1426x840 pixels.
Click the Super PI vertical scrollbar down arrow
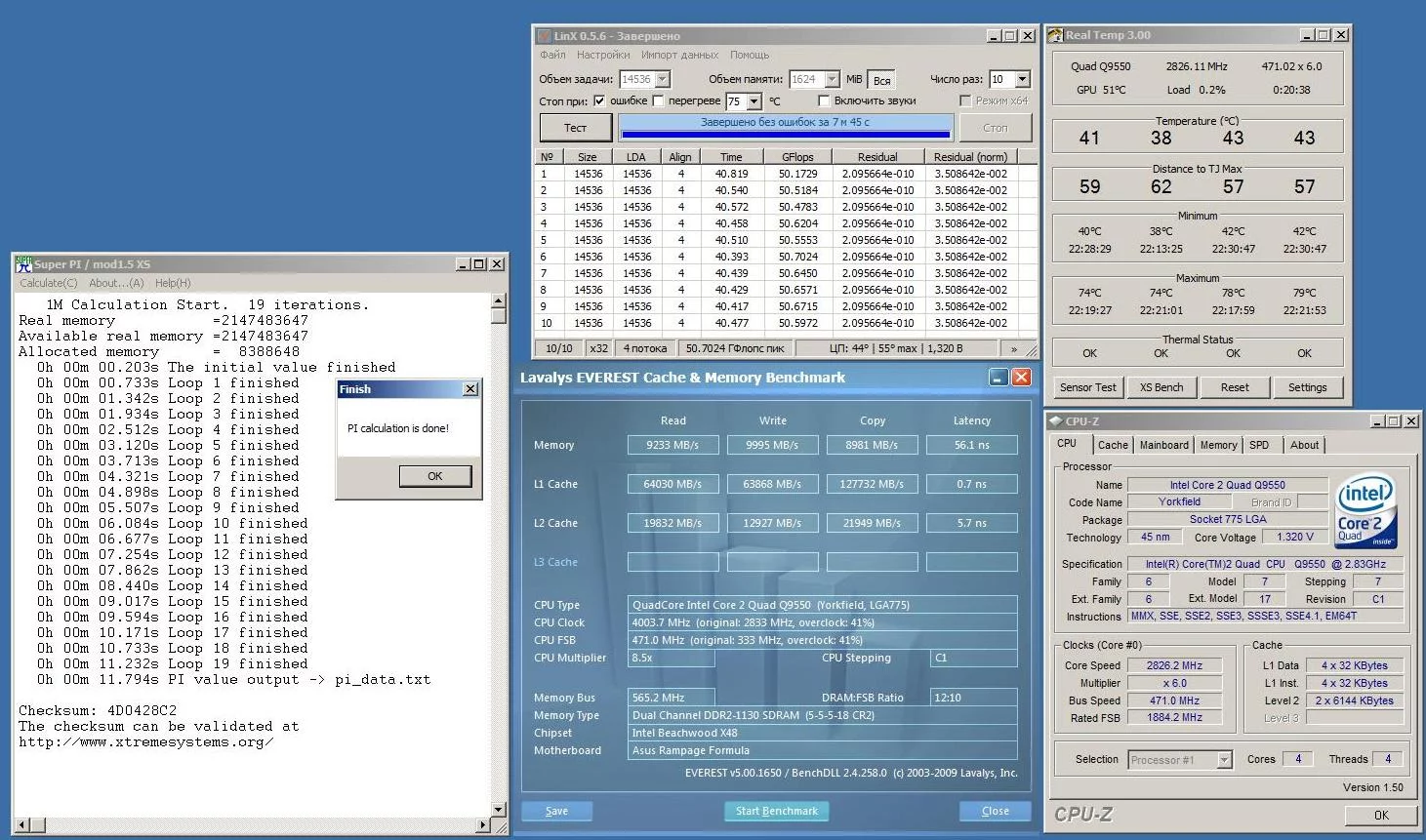point(499,810)
